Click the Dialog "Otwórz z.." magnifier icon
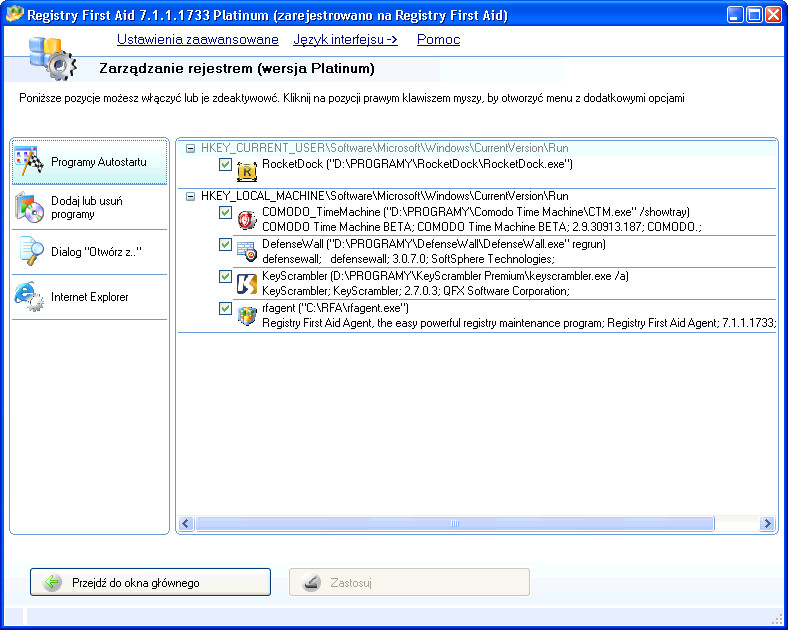788x630 pixels. pos(30,251)
